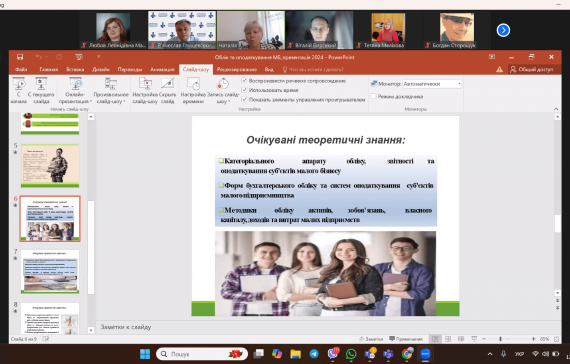The height and width of the screenshot is (364, 570).
Task: Open the File tab
Action: [21, 69]
